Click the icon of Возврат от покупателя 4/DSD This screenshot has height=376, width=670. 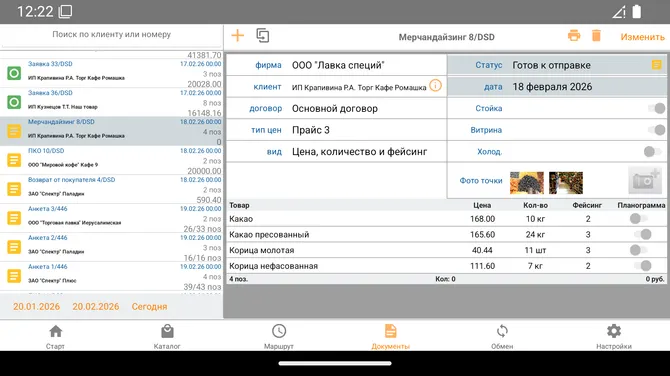[x=14, y=189]
